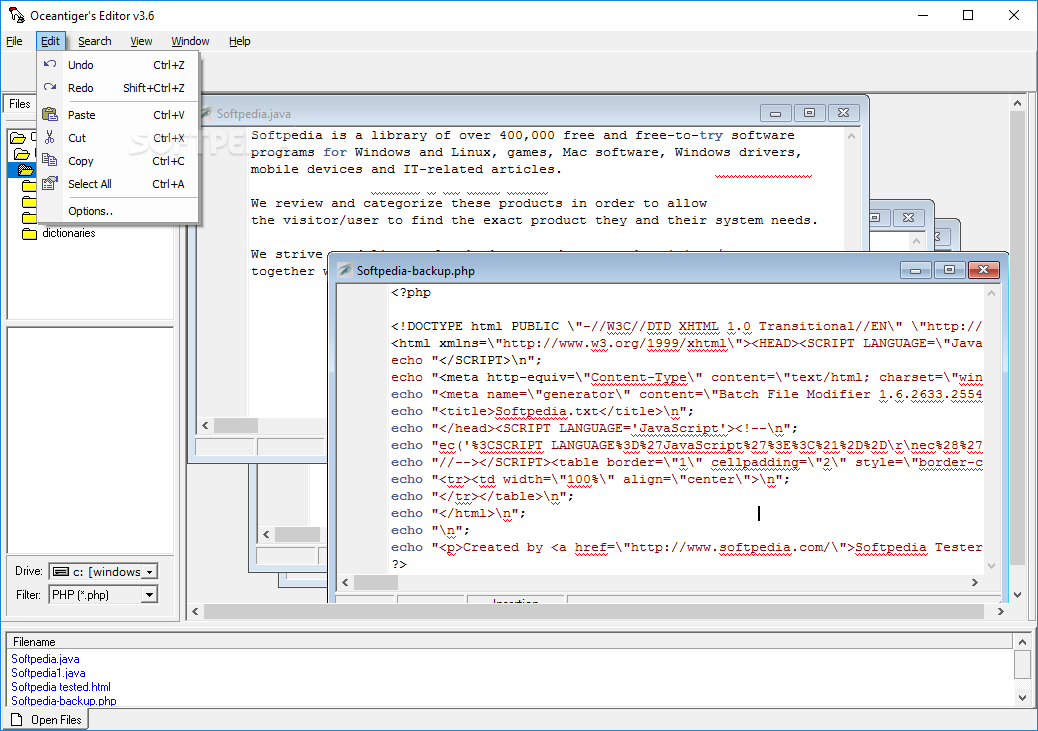Click left arrow of main workspace horizontal scrollbar
The height and width of the screenshot is (731, 1038).
tap(195, 612)
